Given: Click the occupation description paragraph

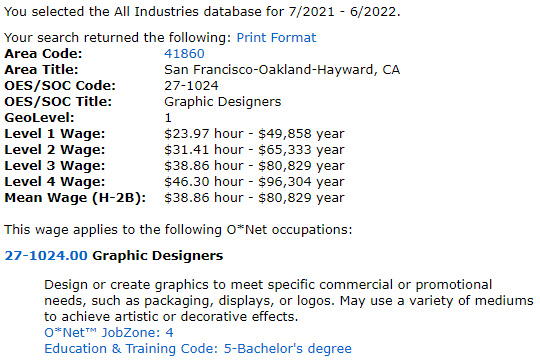Looking at the screenshot, I should (x=289, y=300).
